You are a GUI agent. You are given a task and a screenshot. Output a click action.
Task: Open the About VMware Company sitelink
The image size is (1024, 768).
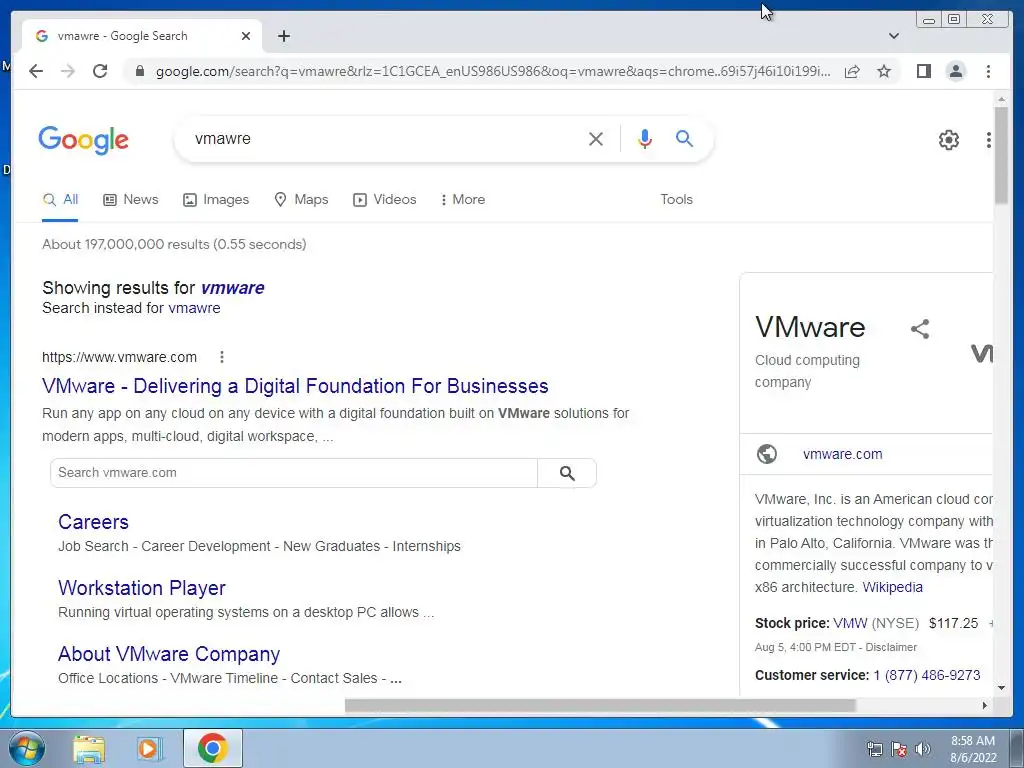click(169, 654)
